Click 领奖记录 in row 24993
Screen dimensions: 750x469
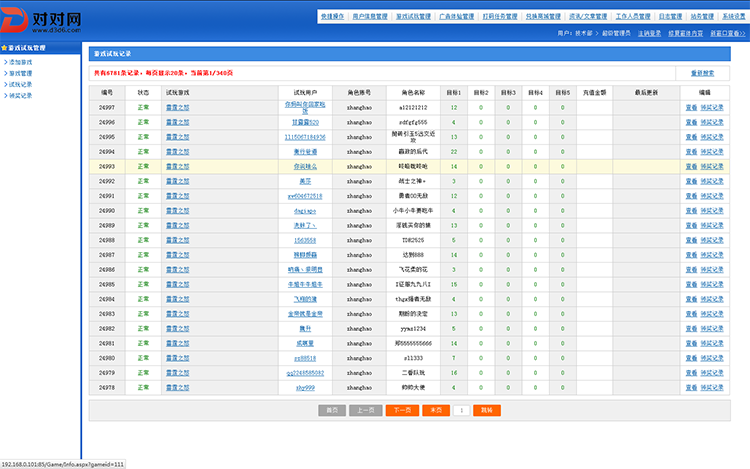(x=712, y=166)
